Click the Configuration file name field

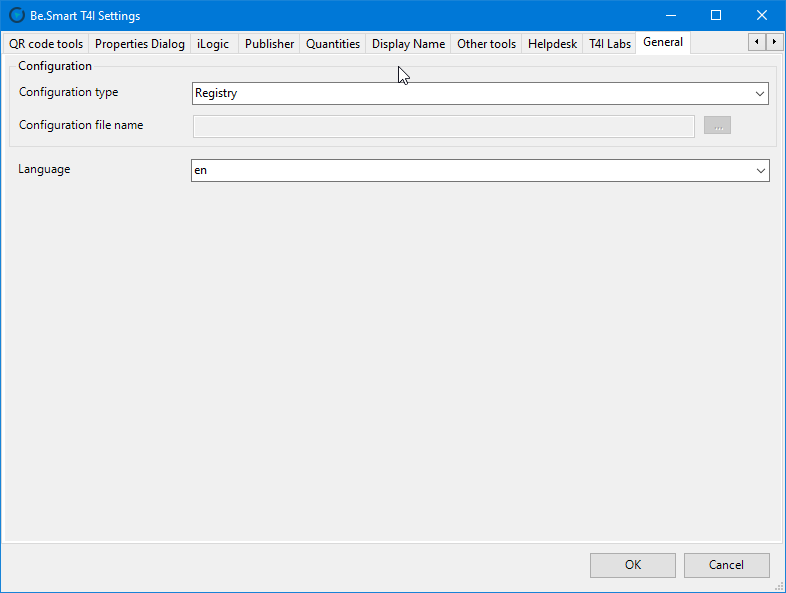pos(443,126)
